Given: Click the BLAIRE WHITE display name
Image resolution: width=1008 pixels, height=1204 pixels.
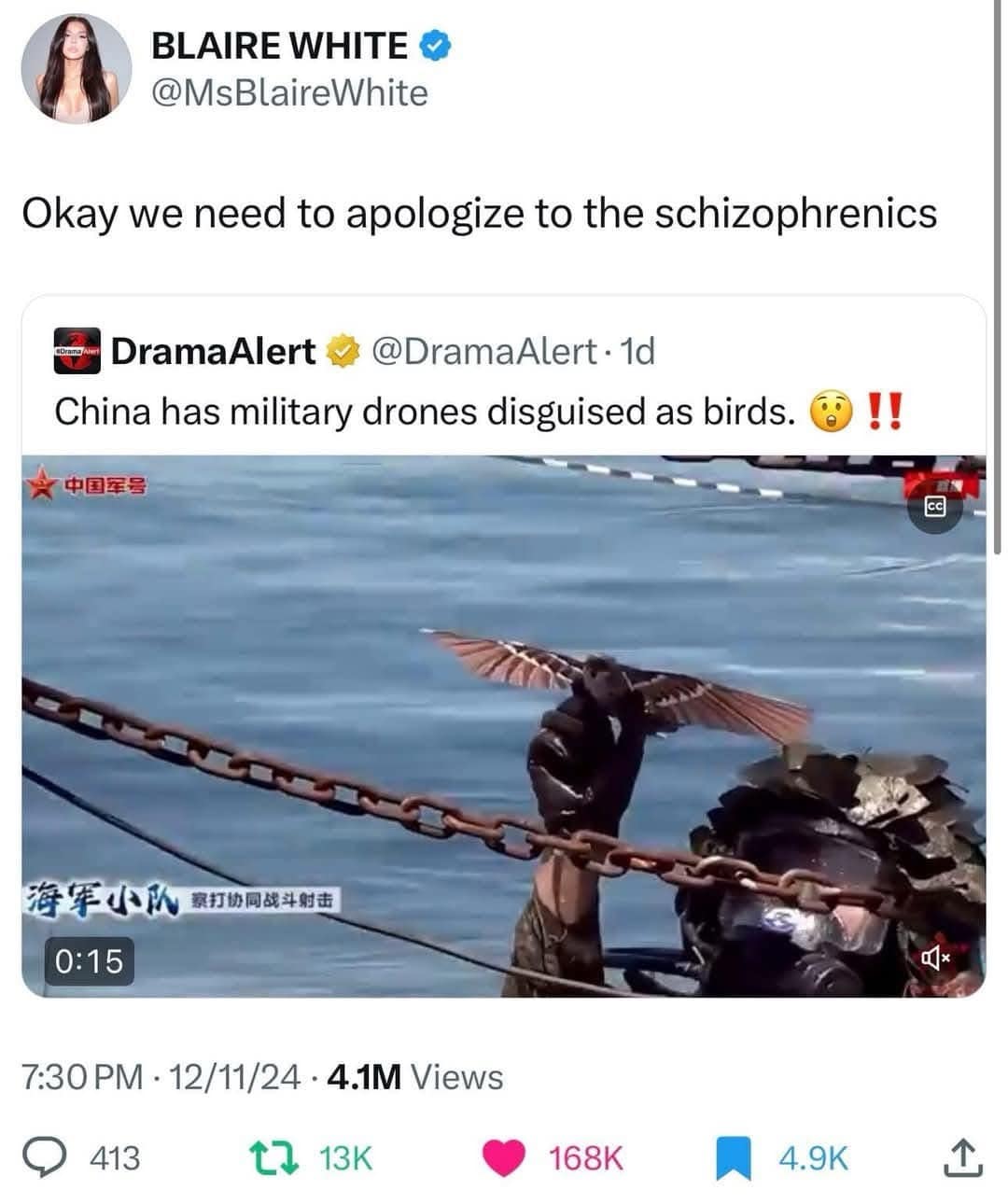Looking at the screenshot, I should (x=279, y=46).
